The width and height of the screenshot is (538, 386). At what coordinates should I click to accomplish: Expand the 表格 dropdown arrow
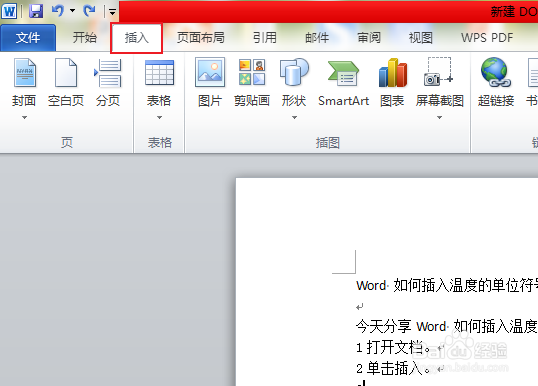point(159,118)
